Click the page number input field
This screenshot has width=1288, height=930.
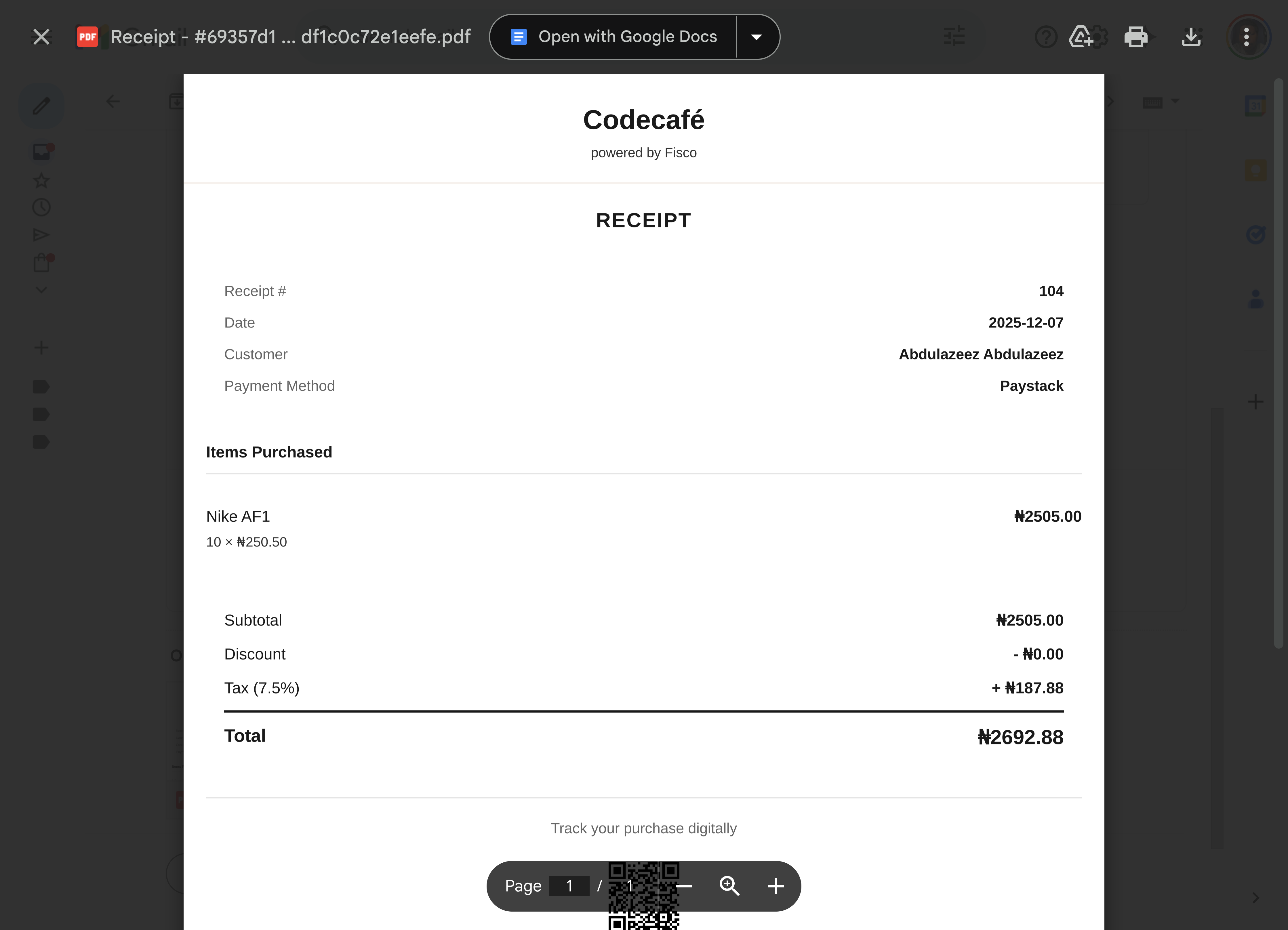[x=569, y=886]
